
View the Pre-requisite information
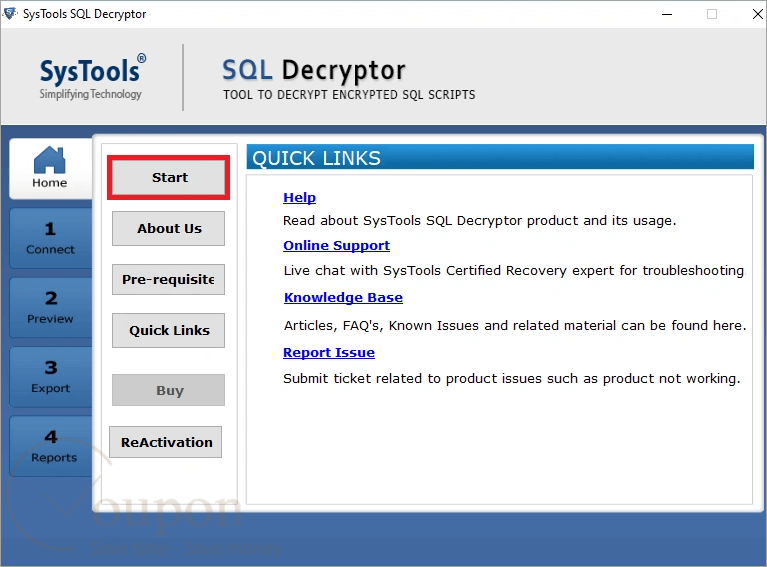169,279
